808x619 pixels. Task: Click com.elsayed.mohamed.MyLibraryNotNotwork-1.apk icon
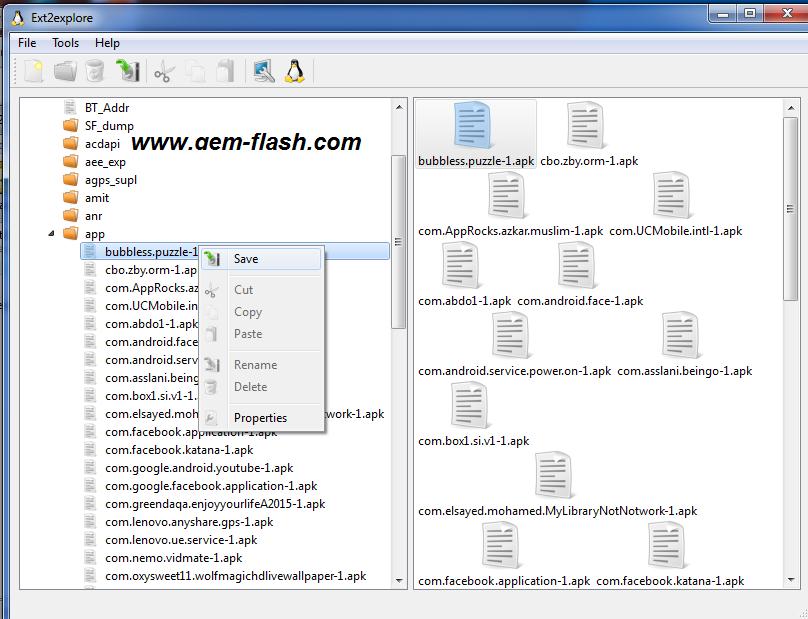tap(554, 476)
